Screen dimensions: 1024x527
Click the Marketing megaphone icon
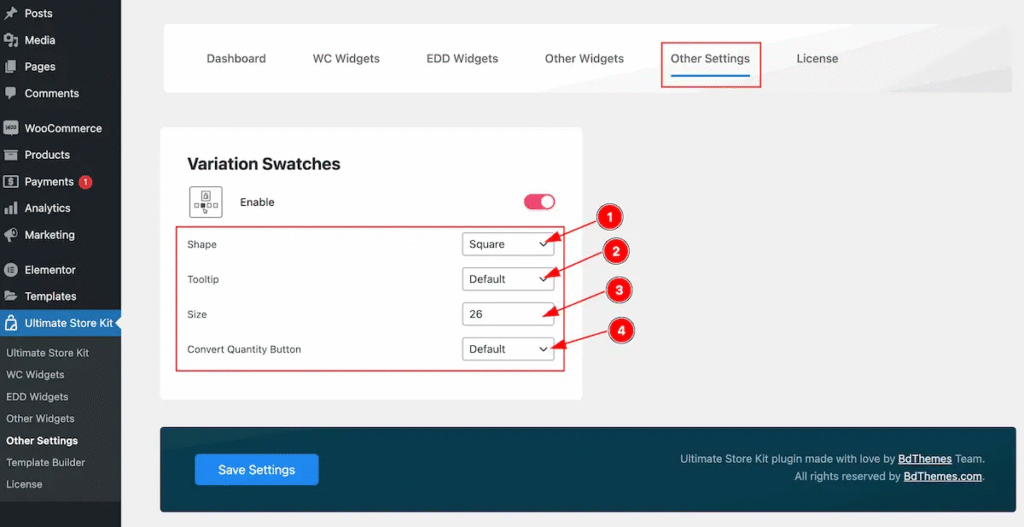click(10, 234)
